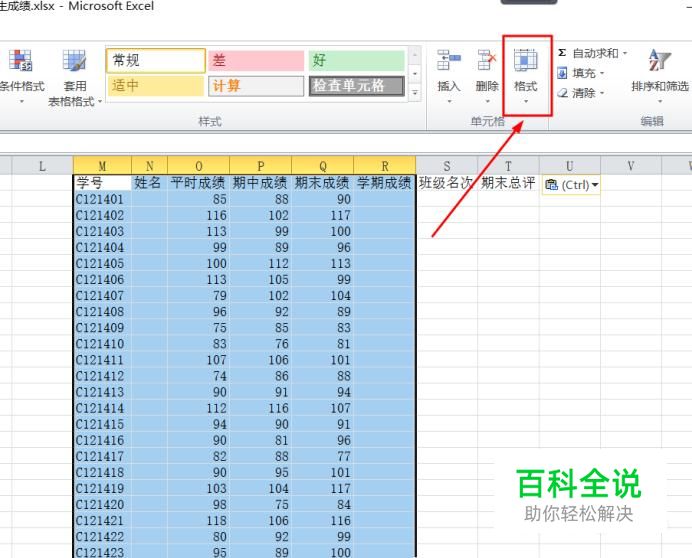The height and width of the screenshot is (558, 692).
Task: Select column V header
Action: 631,166
